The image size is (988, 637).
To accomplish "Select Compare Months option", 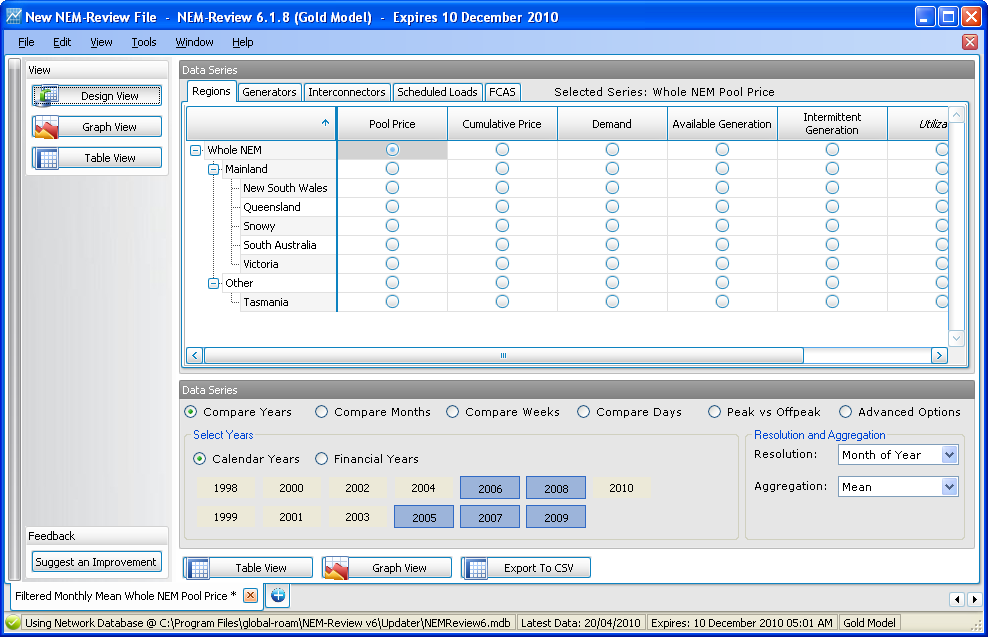I will pyautogui.click(x=321, y=411).
